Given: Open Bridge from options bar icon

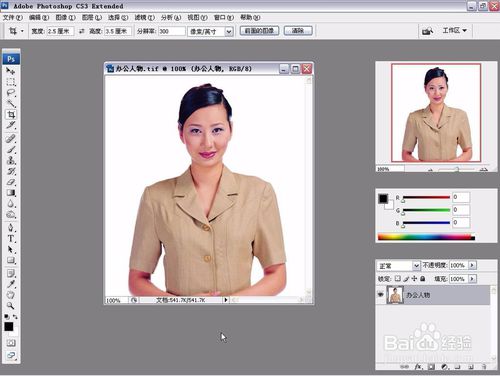Looking at the screenshot, I should 427,31.
